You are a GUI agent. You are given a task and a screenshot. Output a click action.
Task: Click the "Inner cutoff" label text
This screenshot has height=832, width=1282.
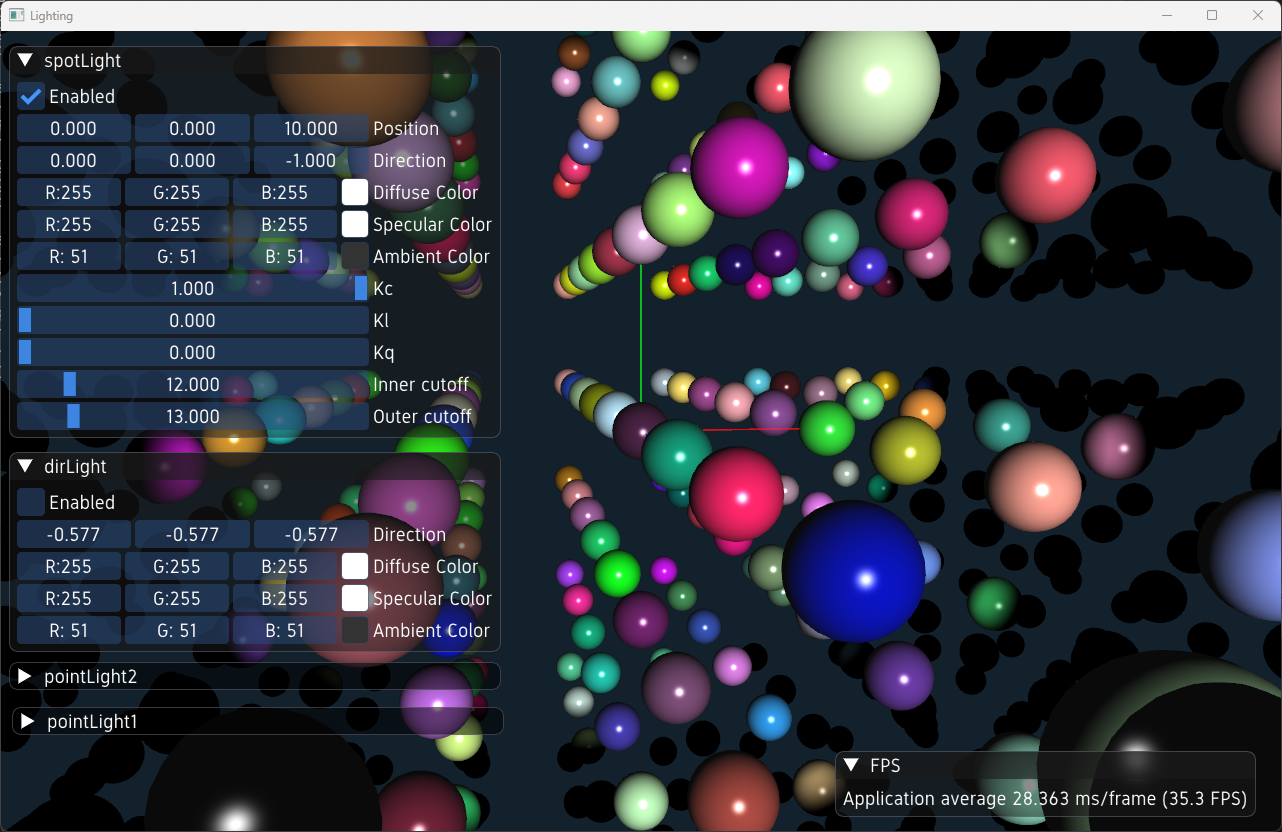tap(421, 385)
